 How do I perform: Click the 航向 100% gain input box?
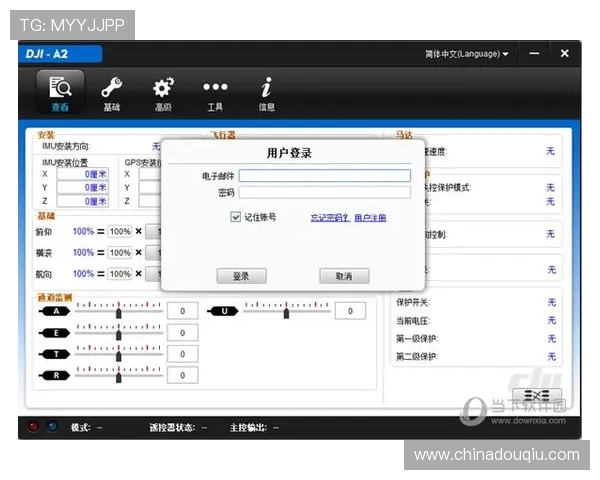(x=120, y=274)
